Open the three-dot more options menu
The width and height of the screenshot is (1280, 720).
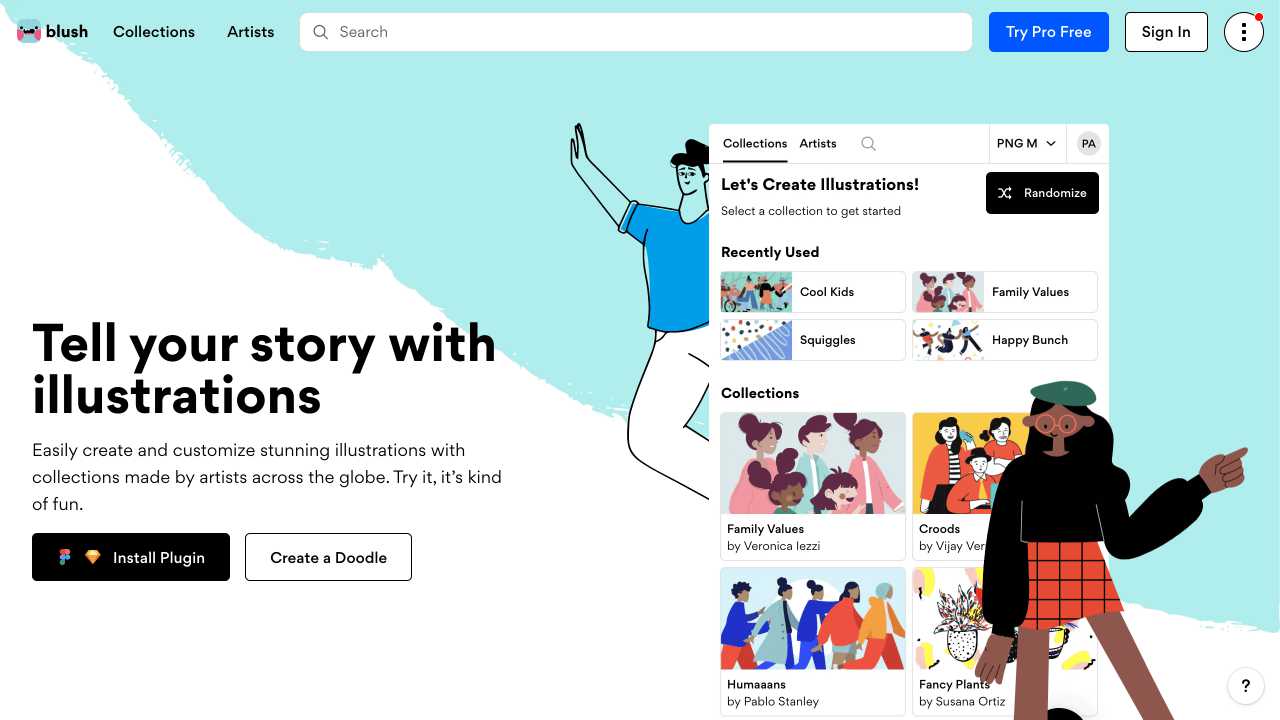pos(1244,32)
